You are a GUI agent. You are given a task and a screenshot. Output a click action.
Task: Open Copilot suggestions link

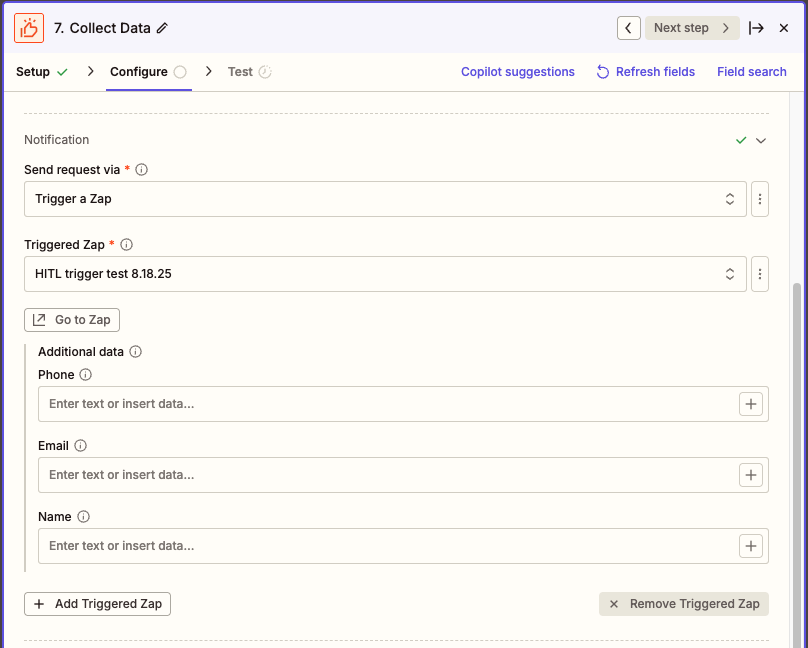click(517, 72)
